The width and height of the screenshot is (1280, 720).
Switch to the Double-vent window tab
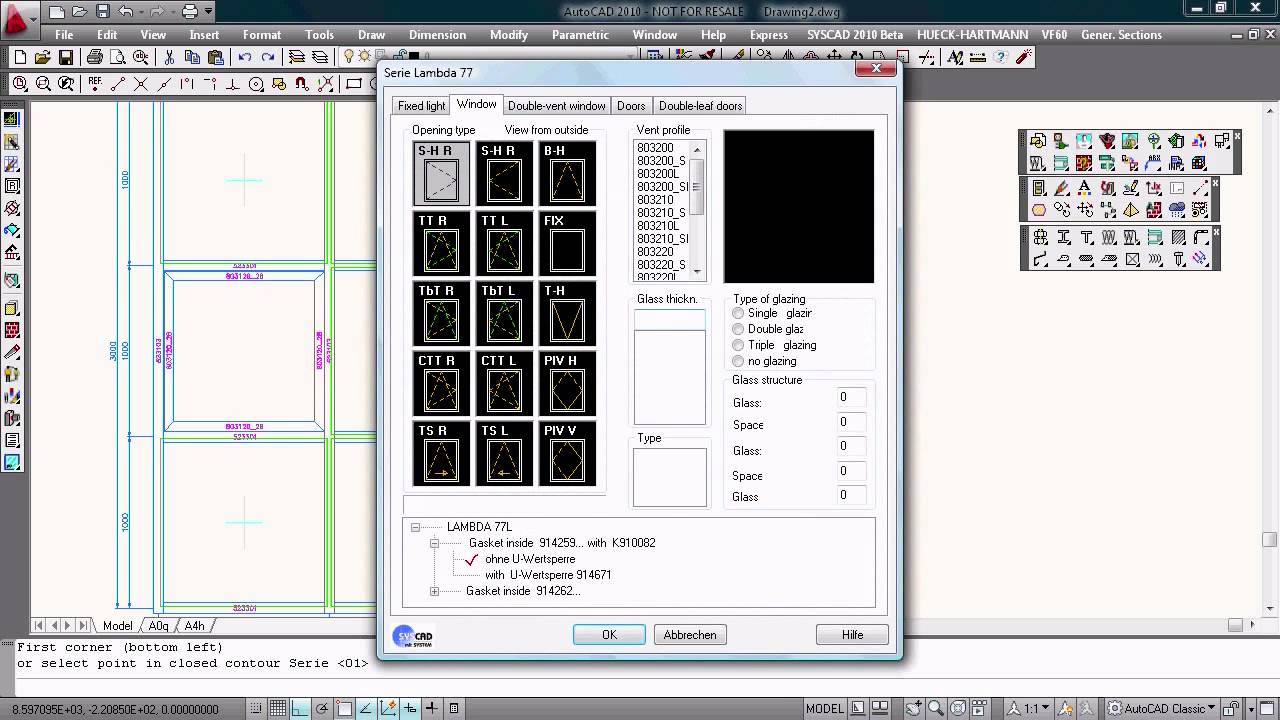[x=557, y=106]
